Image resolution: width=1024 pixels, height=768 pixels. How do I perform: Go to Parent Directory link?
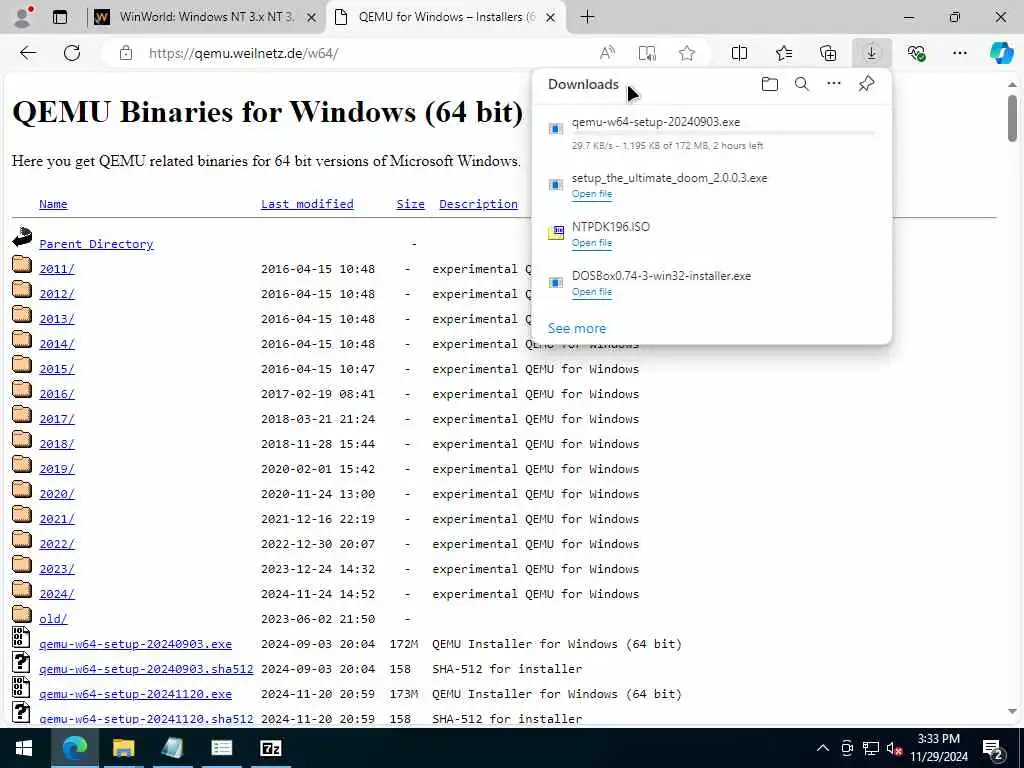(x=96, y=244)
